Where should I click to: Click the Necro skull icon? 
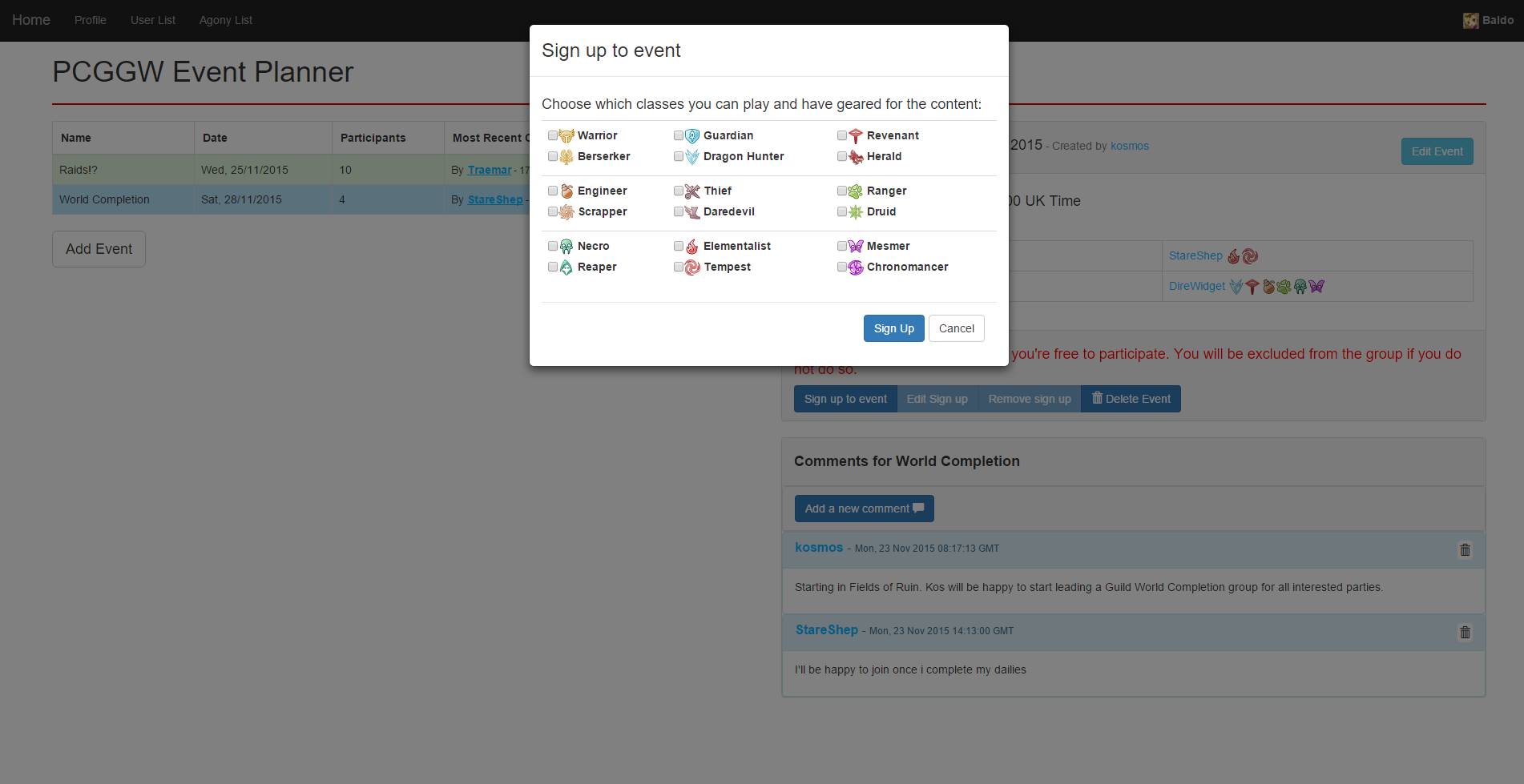[566, 247]
